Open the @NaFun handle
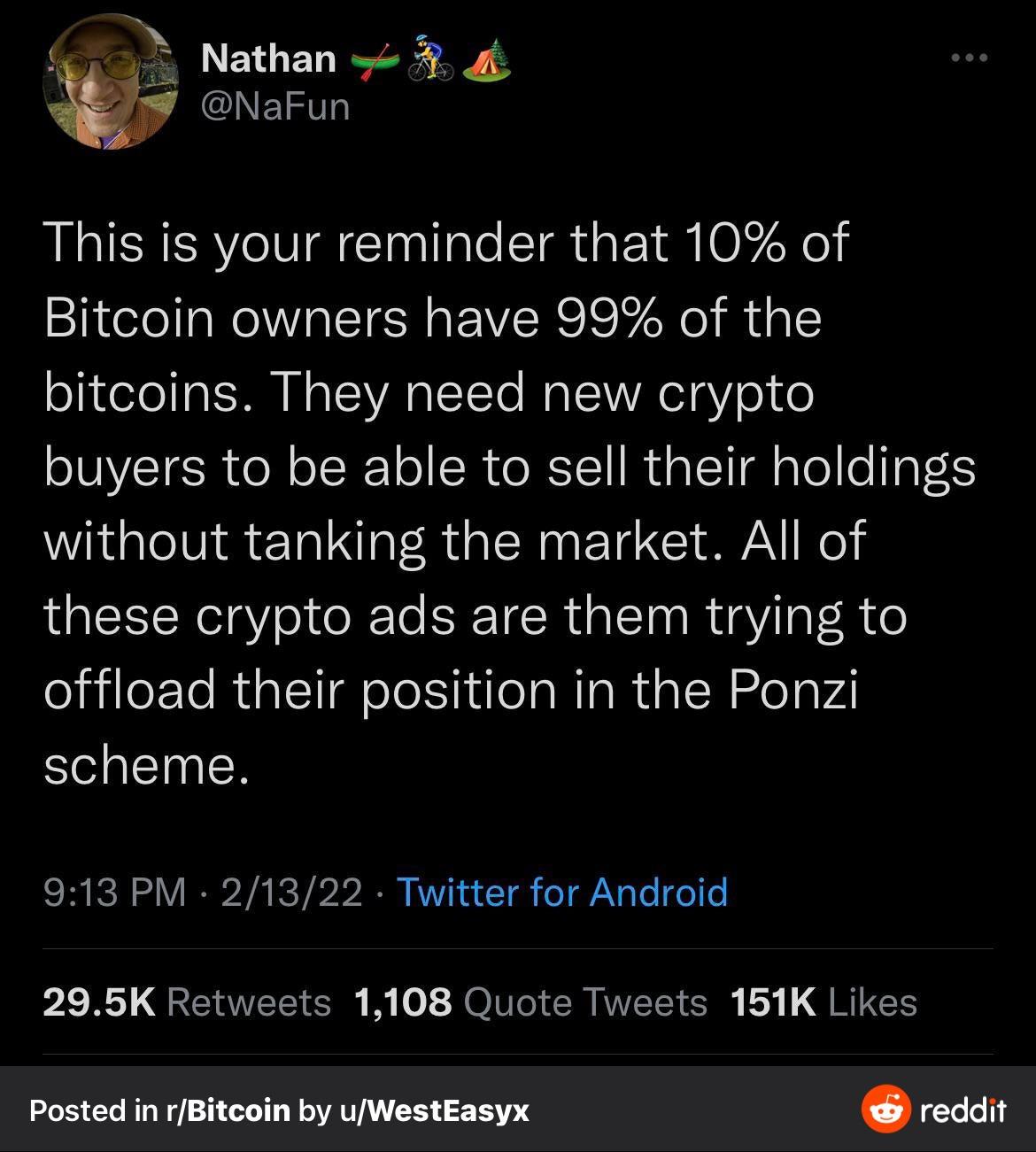This screenshot has height=1152, width=1036. point(275,107)
